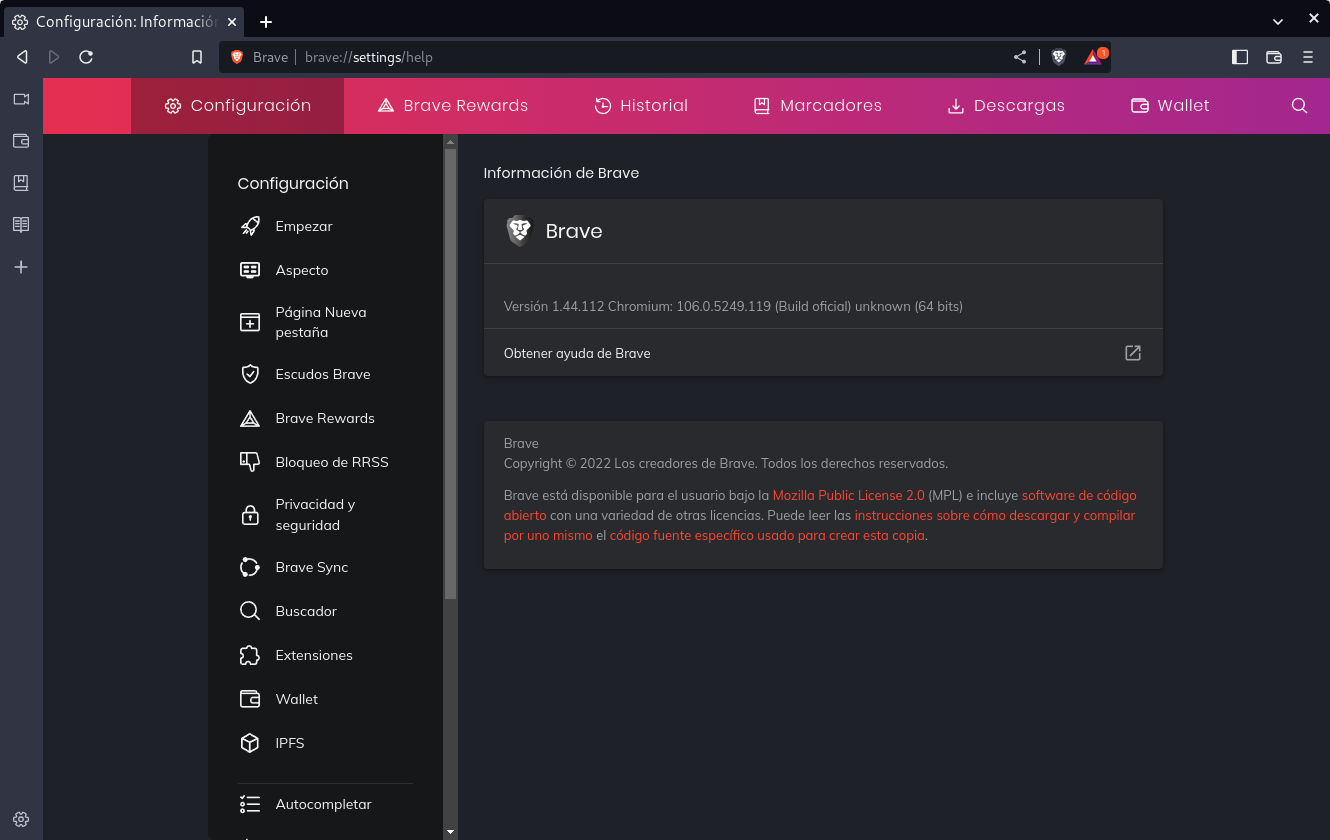Open reading list icon in left sidebar
Viewport: 1330px width, 840px height.
(x=21, y=225)
